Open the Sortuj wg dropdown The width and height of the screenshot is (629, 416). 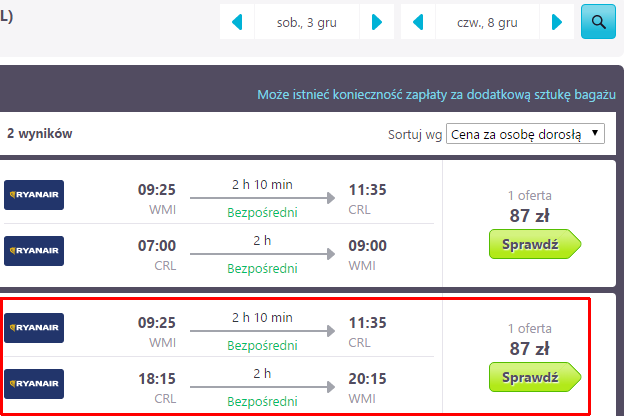525,134
